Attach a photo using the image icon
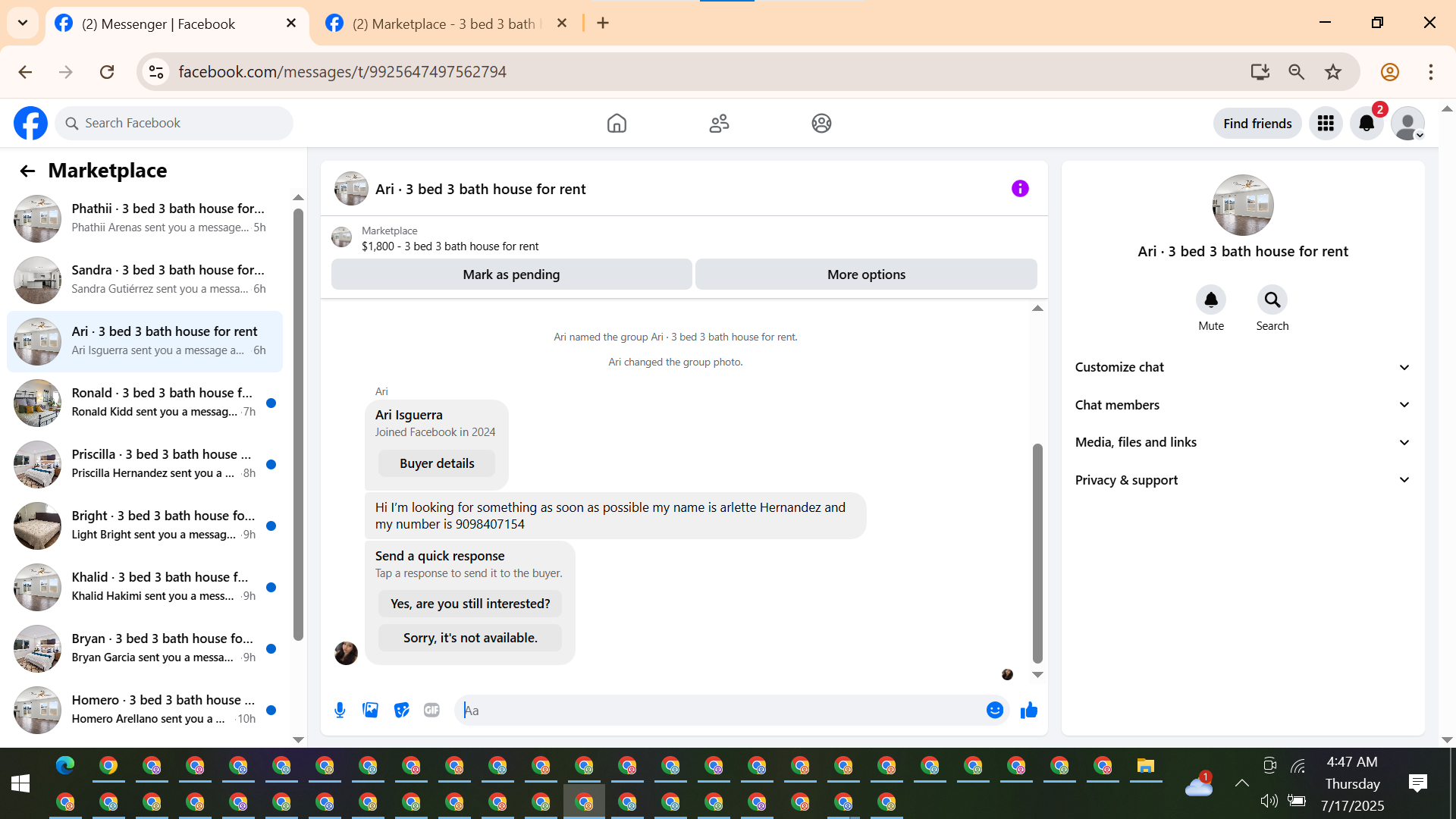Screen dimensions: 1456x819 click(370, 711)
